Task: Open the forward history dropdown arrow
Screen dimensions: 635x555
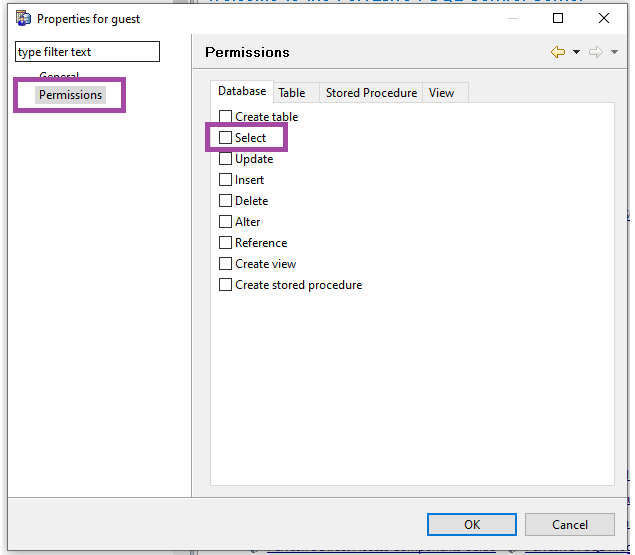Action: click(614, 52)
